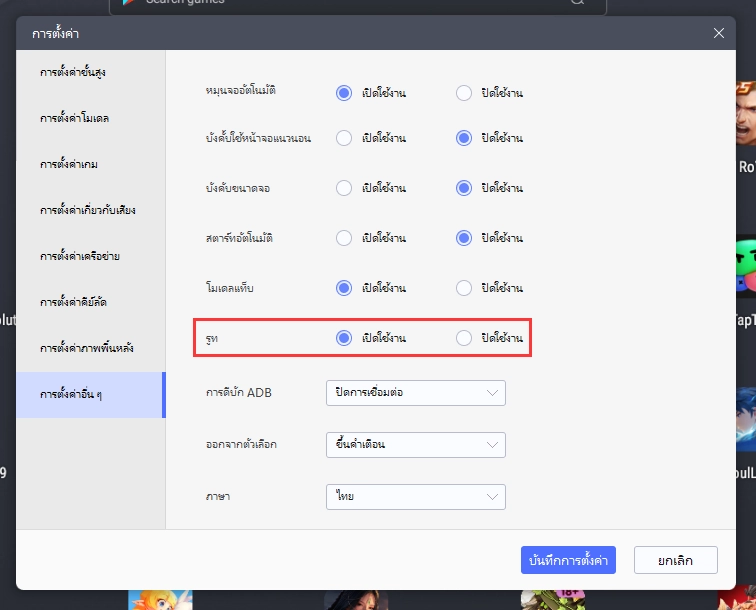Open the ออกจากตัวเลือก exit option dropdown
Viewport: 756px width, 610px height.
tap(415, 444)
